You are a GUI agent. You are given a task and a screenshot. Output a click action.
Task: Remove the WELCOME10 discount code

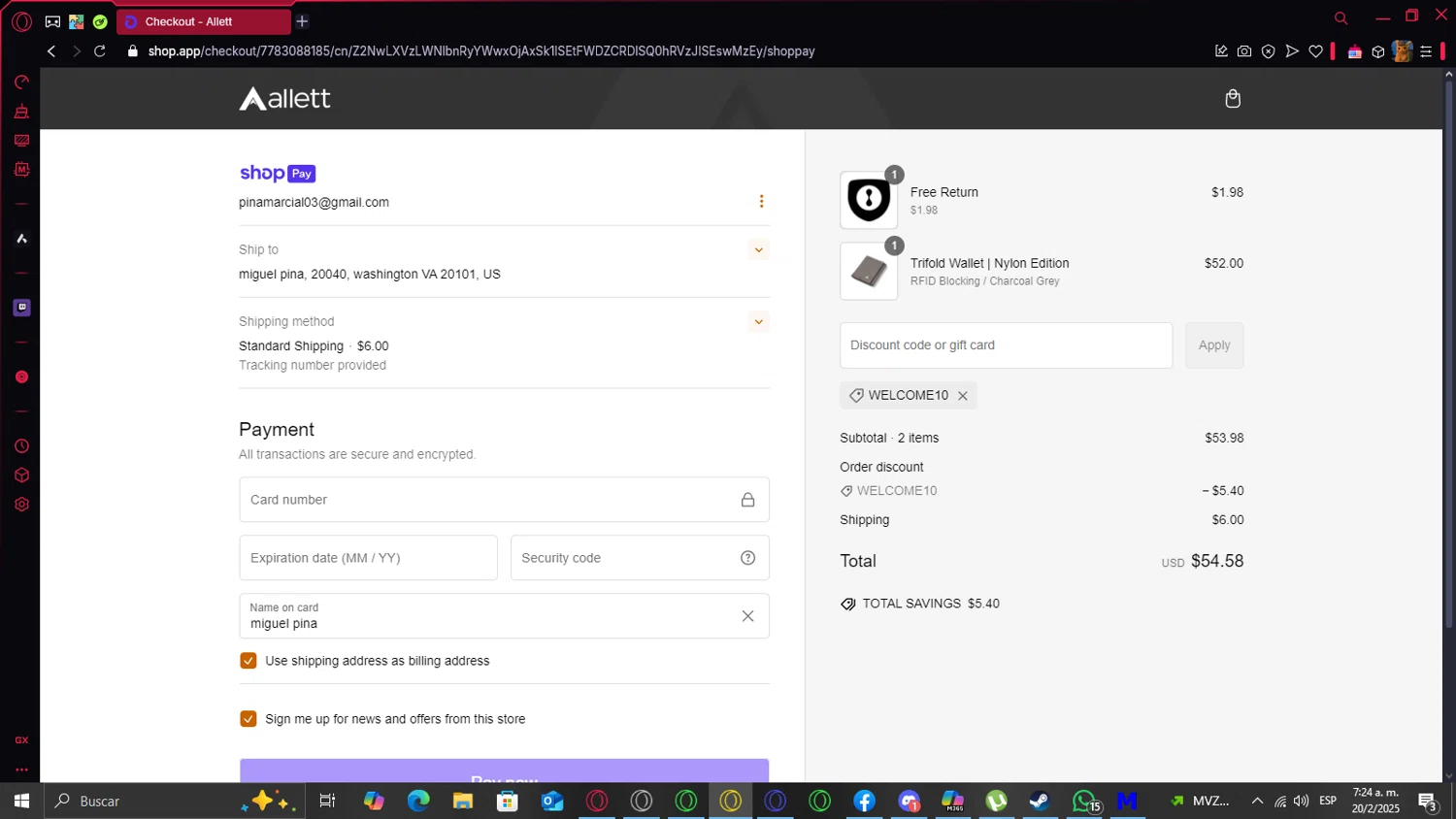click(x=963, y=396)
